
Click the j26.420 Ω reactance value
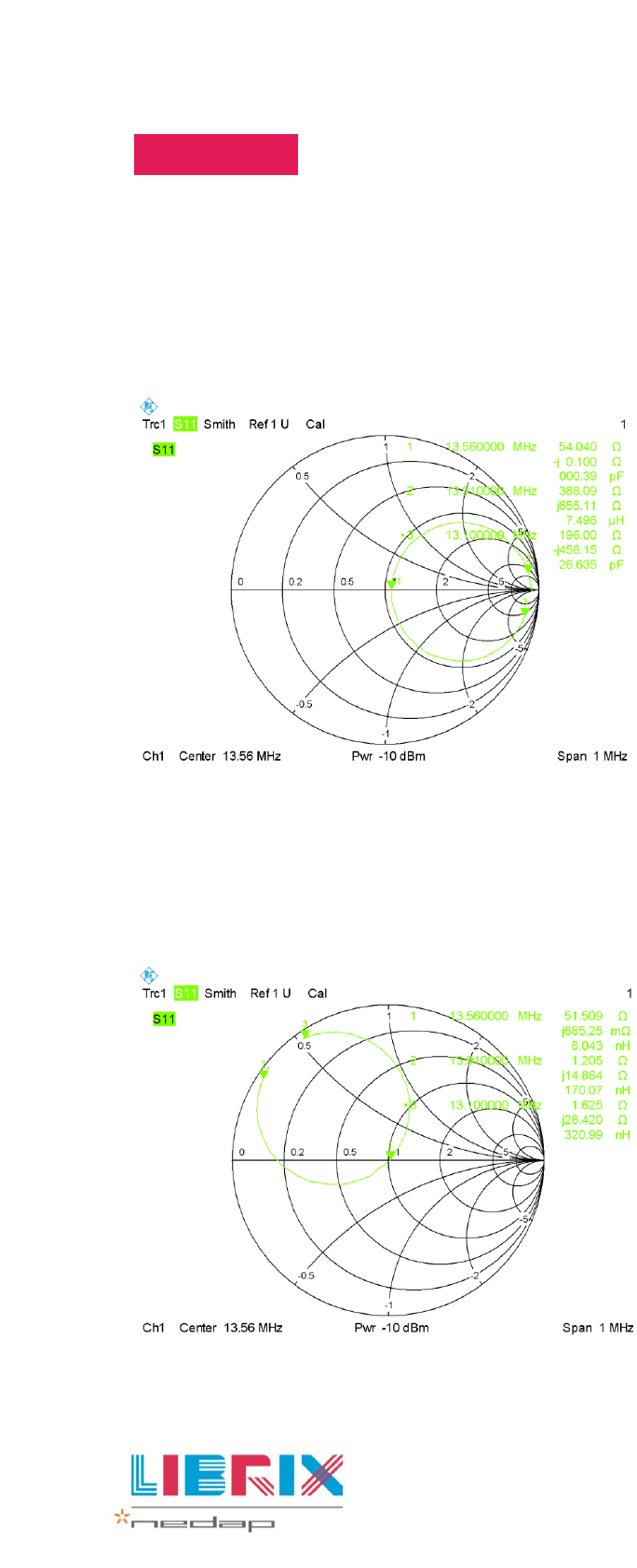click(595, 1120)
